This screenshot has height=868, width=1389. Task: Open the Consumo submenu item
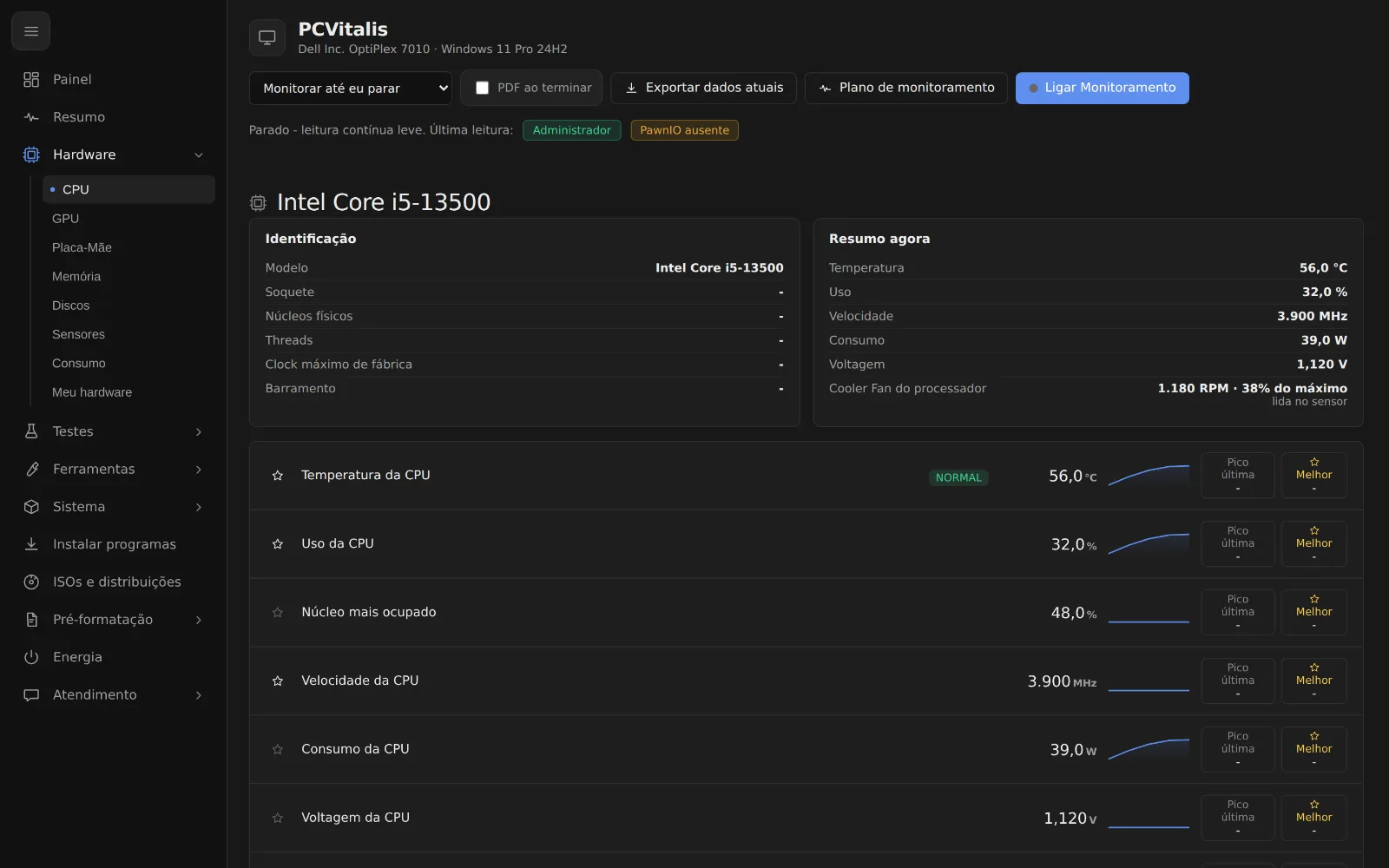click(128, 363)
